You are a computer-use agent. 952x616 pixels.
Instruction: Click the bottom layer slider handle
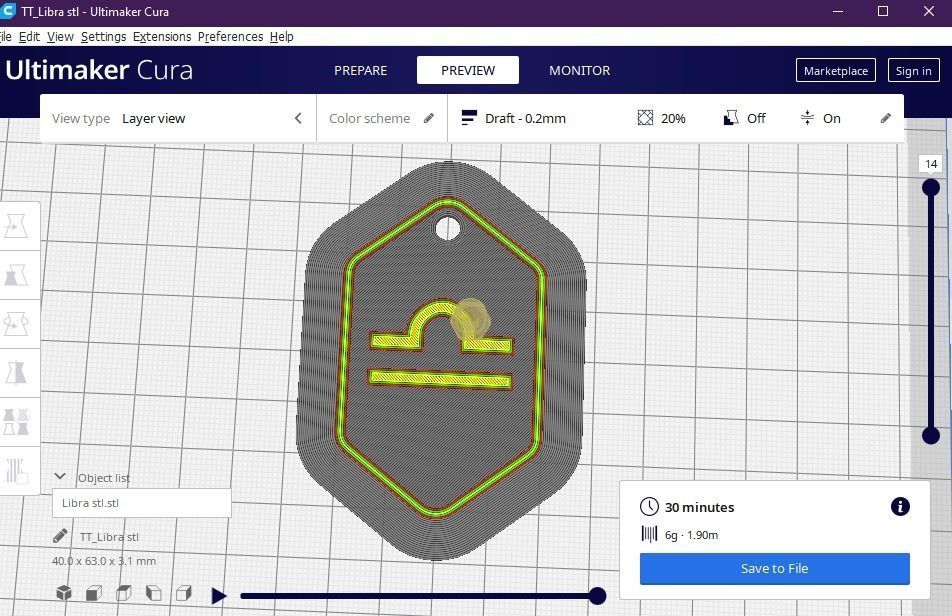click(930, 435)
